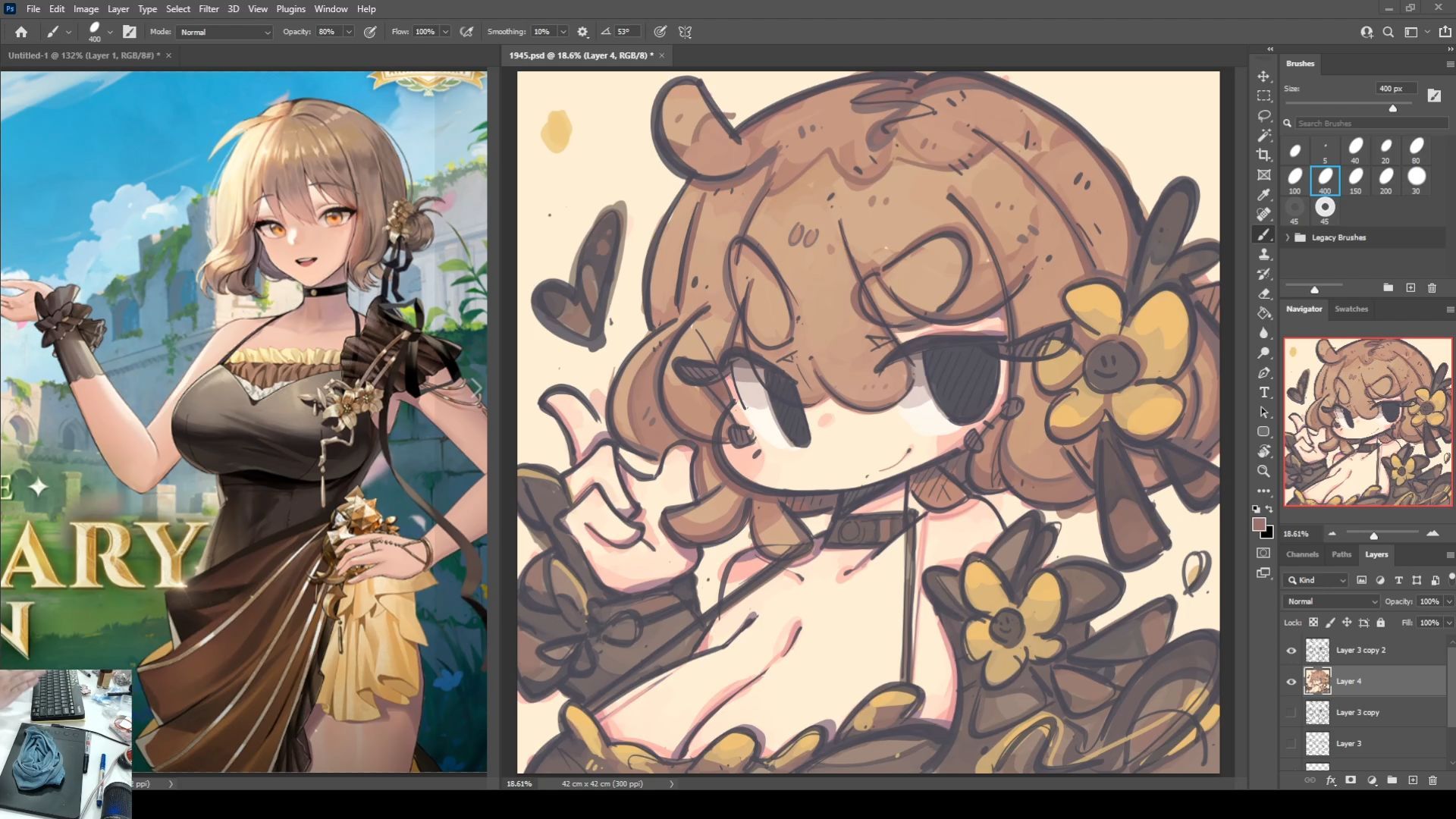Select the Path Selection tool
This screenshot has height=819, width=1456.
pyautogui.click(x=1263, y=413)
